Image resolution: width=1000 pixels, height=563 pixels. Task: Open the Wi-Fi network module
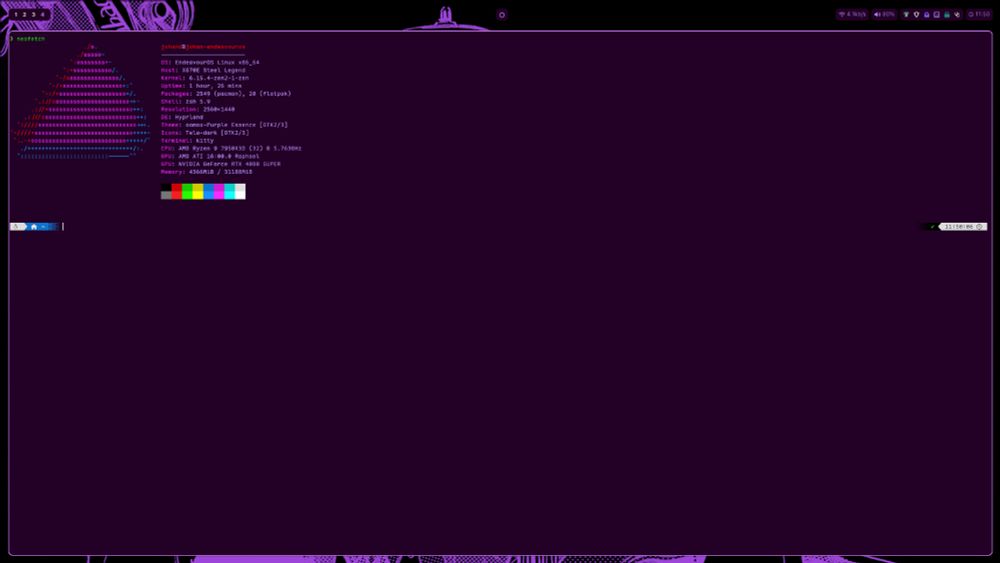[852, 14]
